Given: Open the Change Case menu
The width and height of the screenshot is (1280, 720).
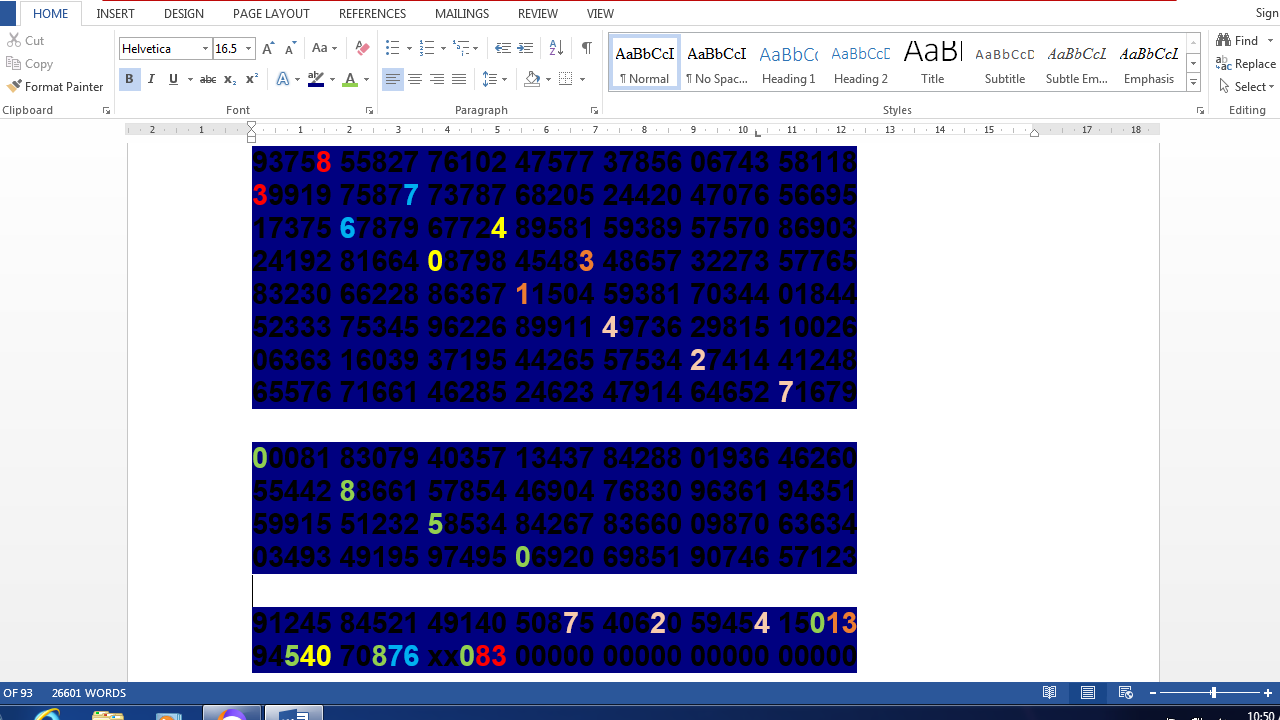Looking at the screenshot, I should click(x=324, y=48).
